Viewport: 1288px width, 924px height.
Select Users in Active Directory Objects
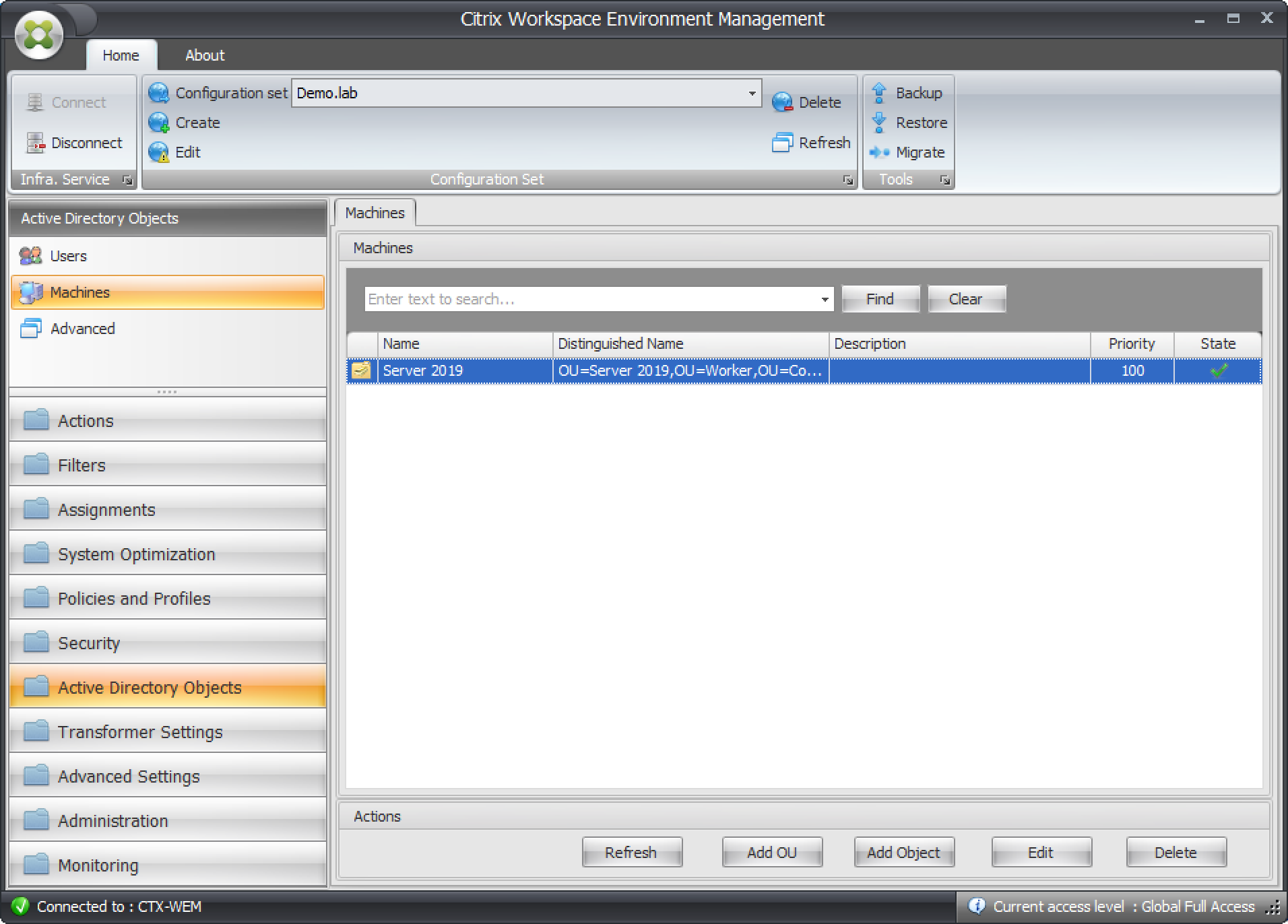click(68, 256)
